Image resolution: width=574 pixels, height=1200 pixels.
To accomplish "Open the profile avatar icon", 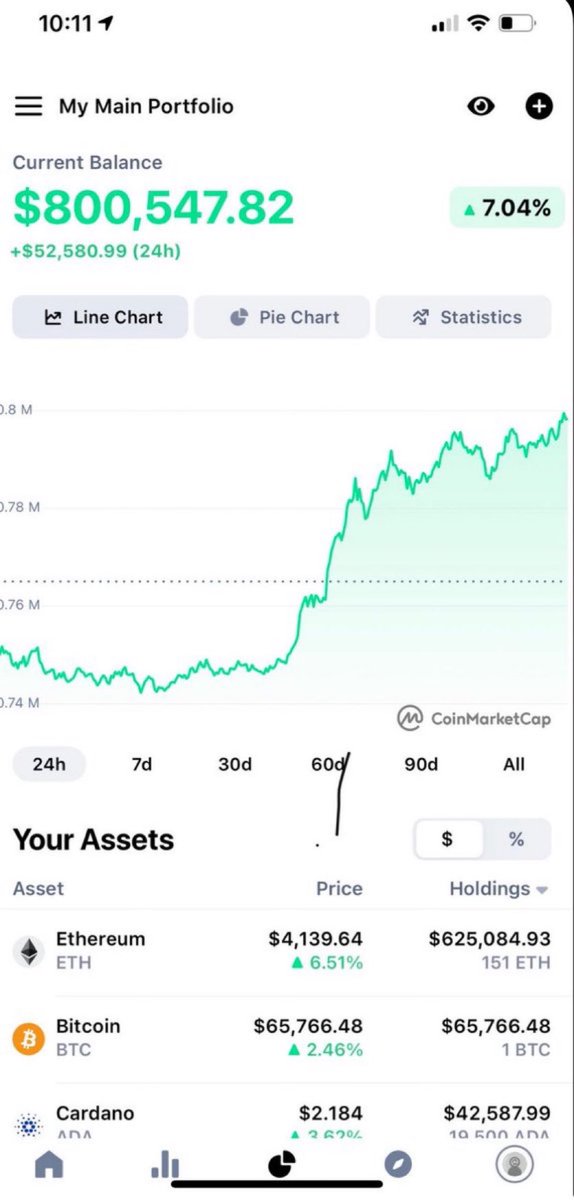I will tap(515, 1164).
